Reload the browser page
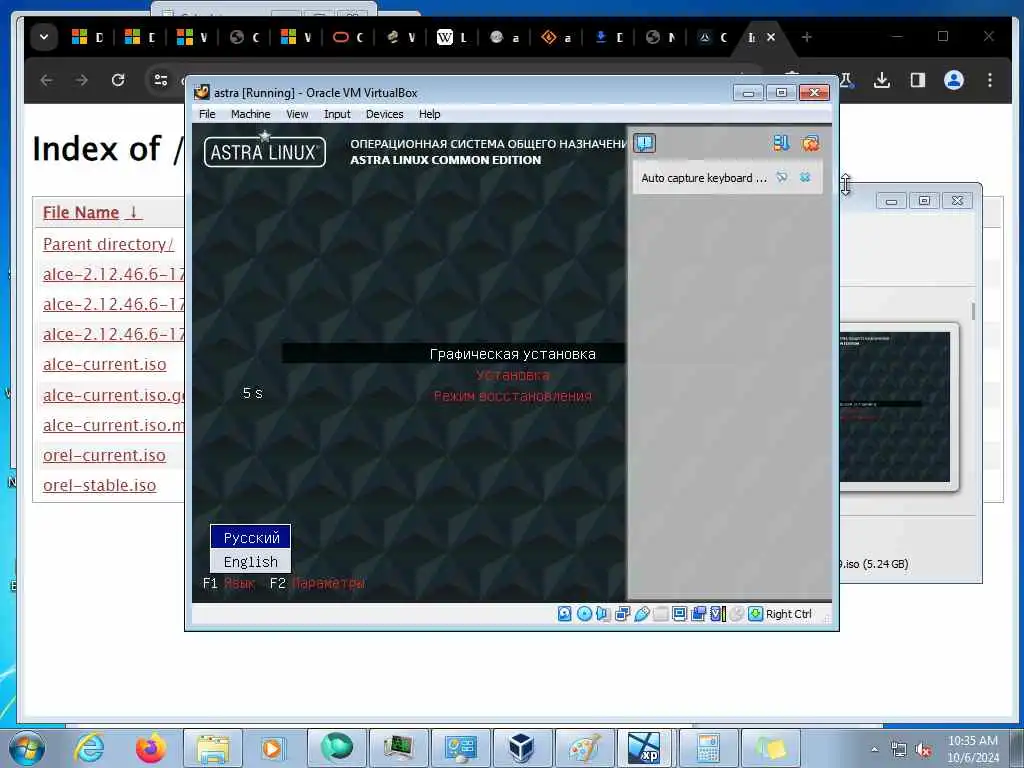 118,80
